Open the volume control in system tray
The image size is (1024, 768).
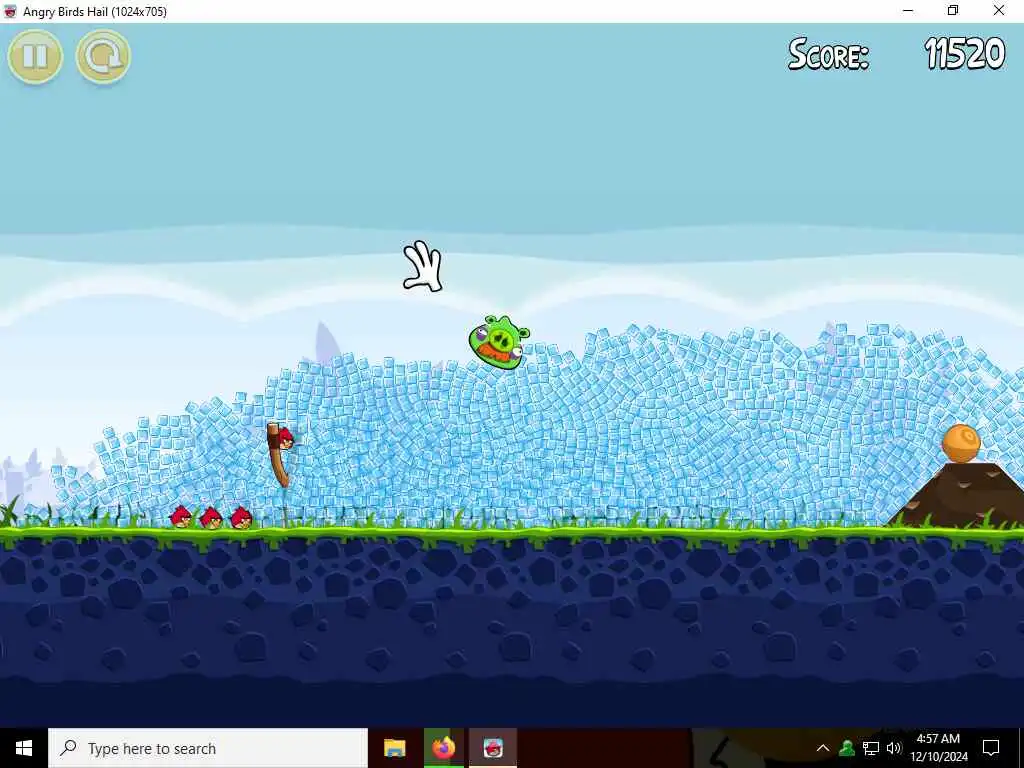coord(894,748)
